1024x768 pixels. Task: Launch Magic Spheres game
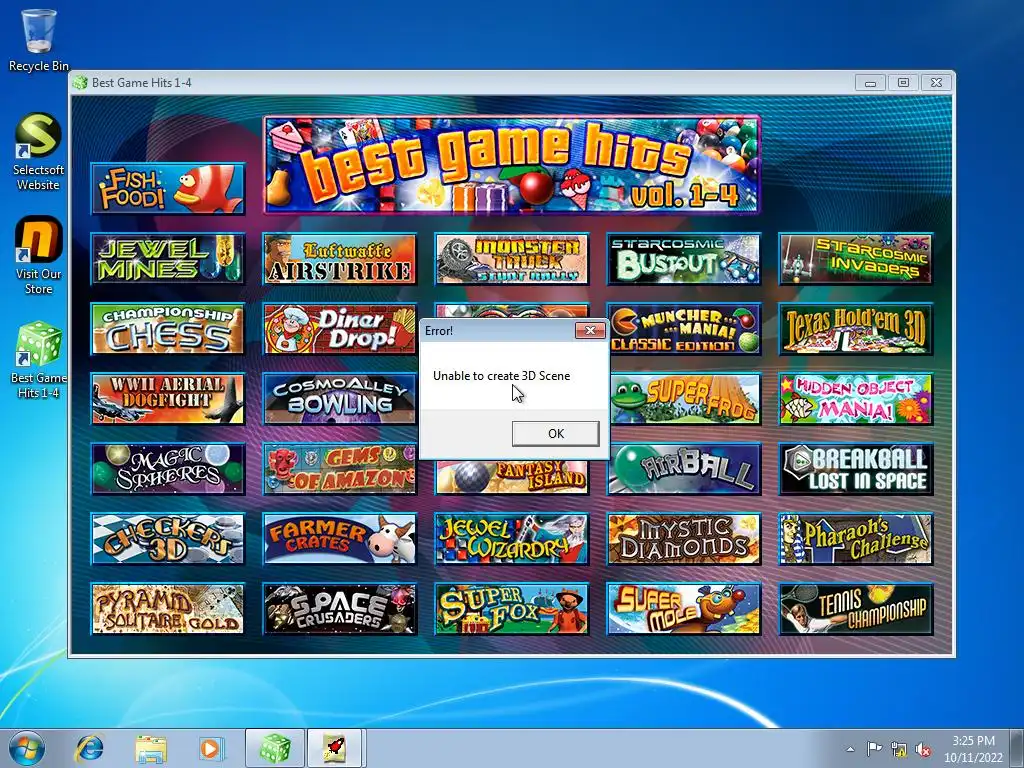(168, 469)
